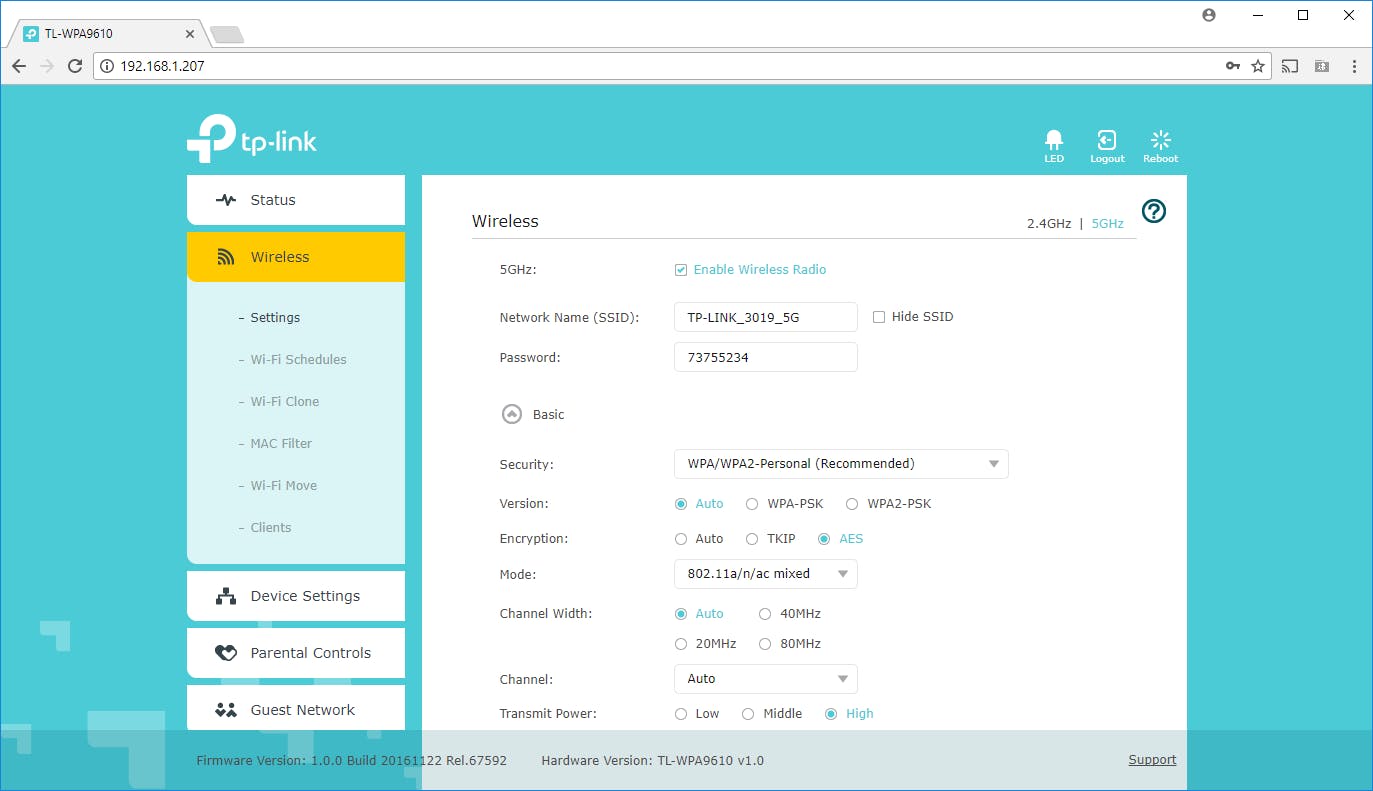This screenshot has width=1373, height=791.
Task: Click the Password input field
Action: pos(766,357)
